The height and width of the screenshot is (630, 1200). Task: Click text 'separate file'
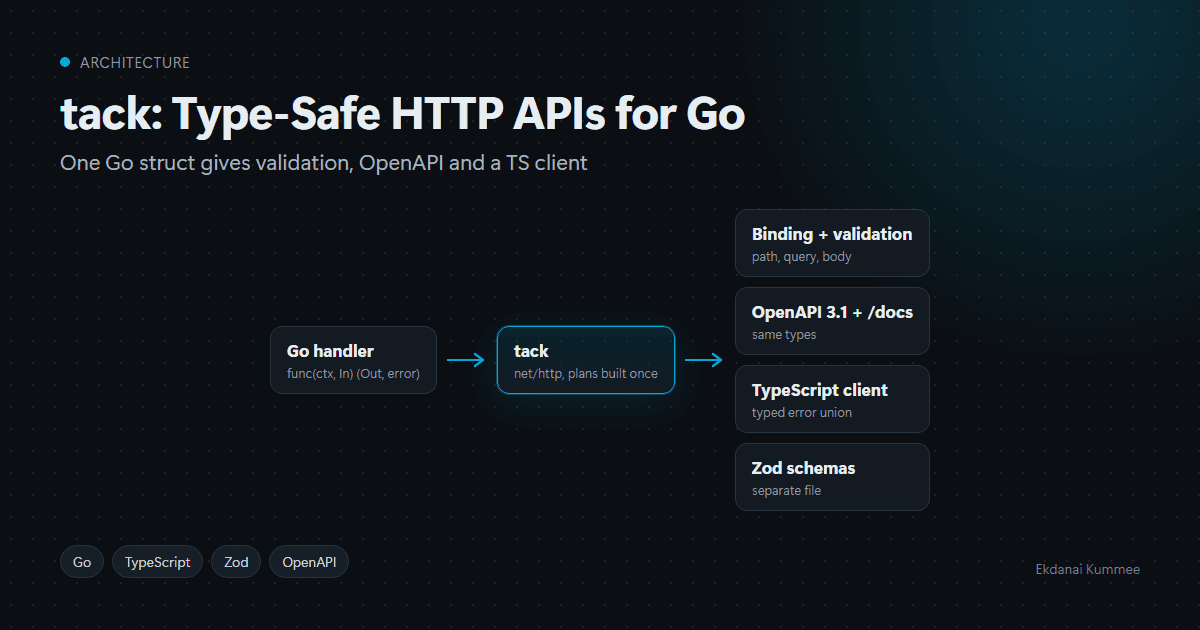pos(788,491)
